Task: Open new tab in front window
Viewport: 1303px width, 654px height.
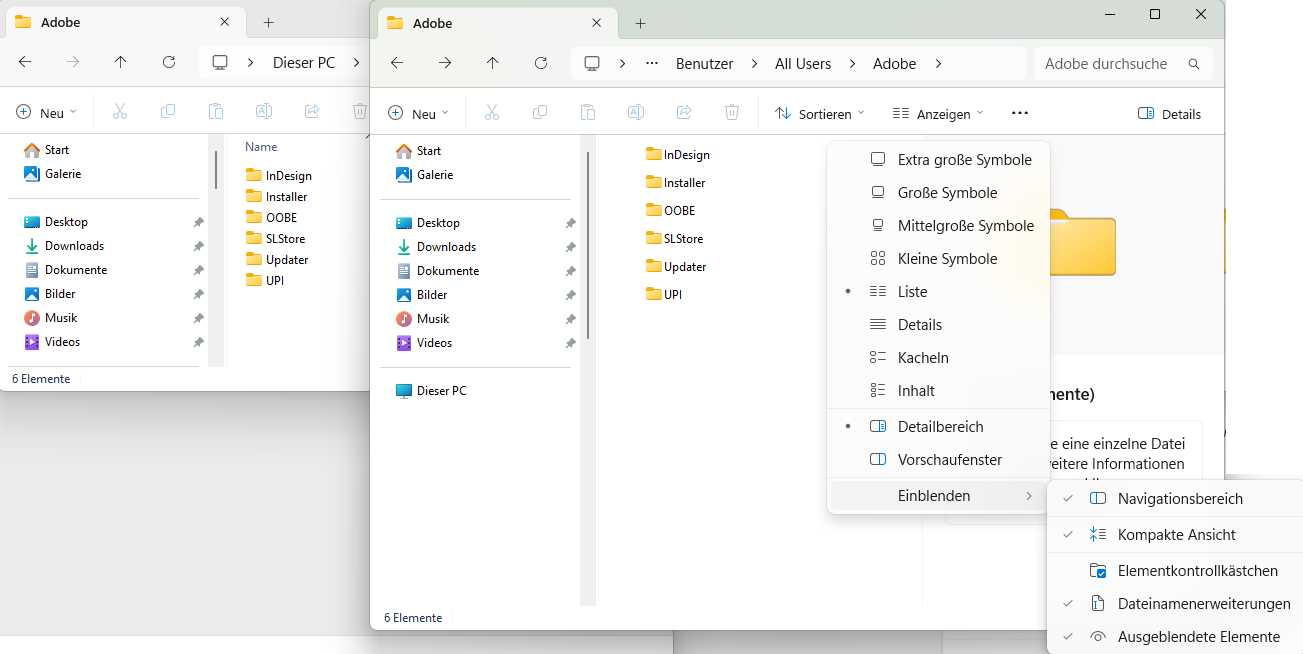Action: [x=641, y=23]
